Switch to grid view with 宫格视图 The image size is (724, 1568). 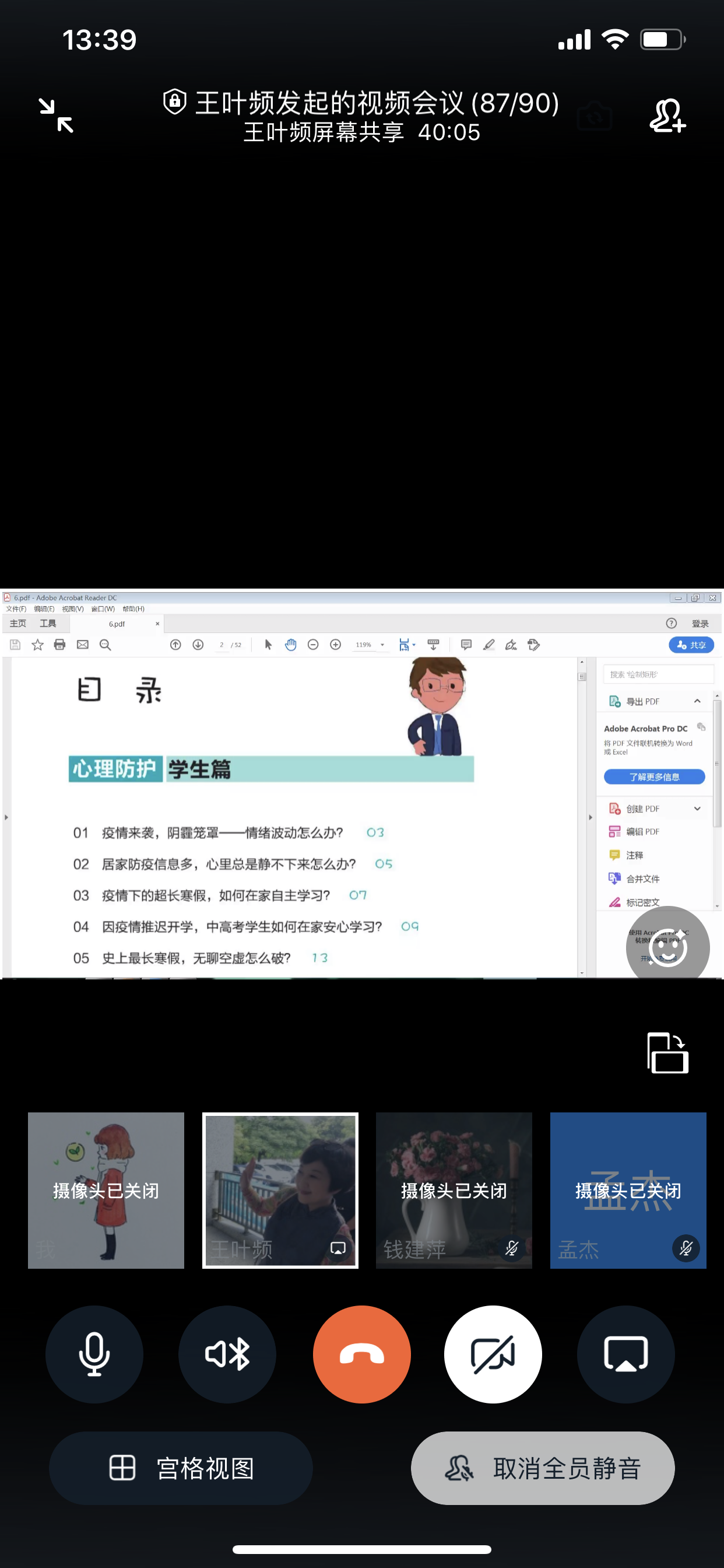pos(181,1468)
